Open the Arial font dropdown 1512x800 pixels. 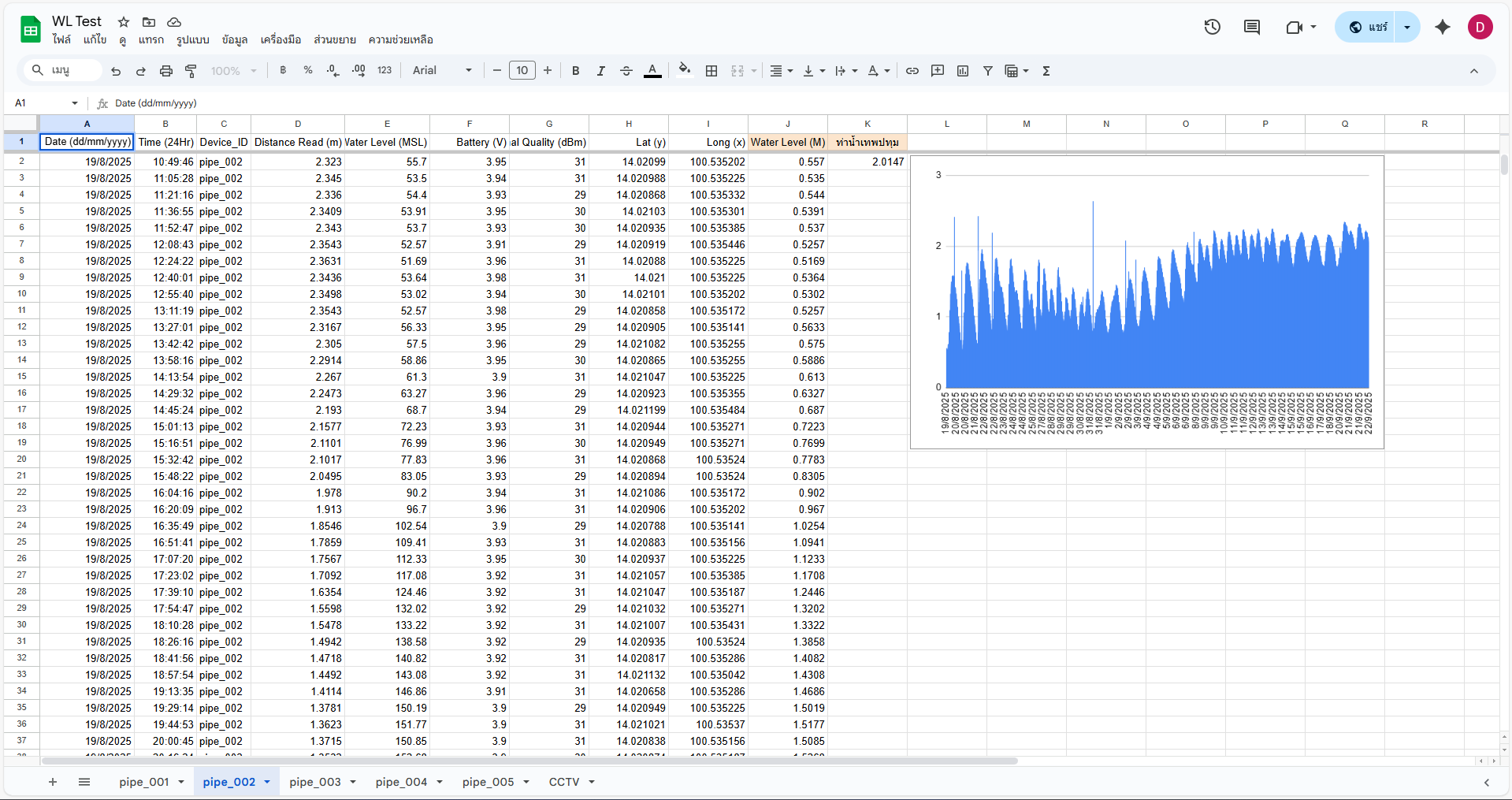click(442, 71)
